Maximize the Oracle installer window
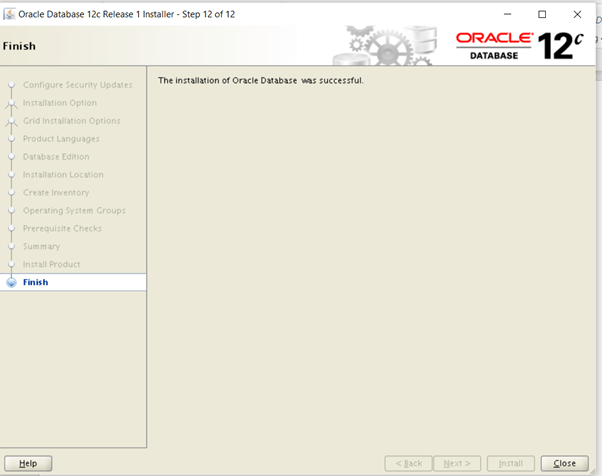This screenshot has width=602, height=476. pyautogui.click(x=542, y=14)
